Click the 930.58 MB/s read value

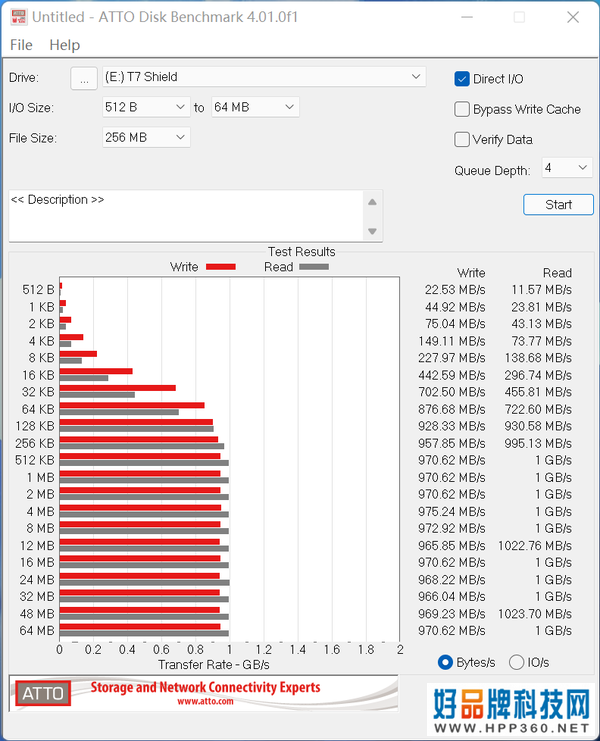(x=538, y=426)
